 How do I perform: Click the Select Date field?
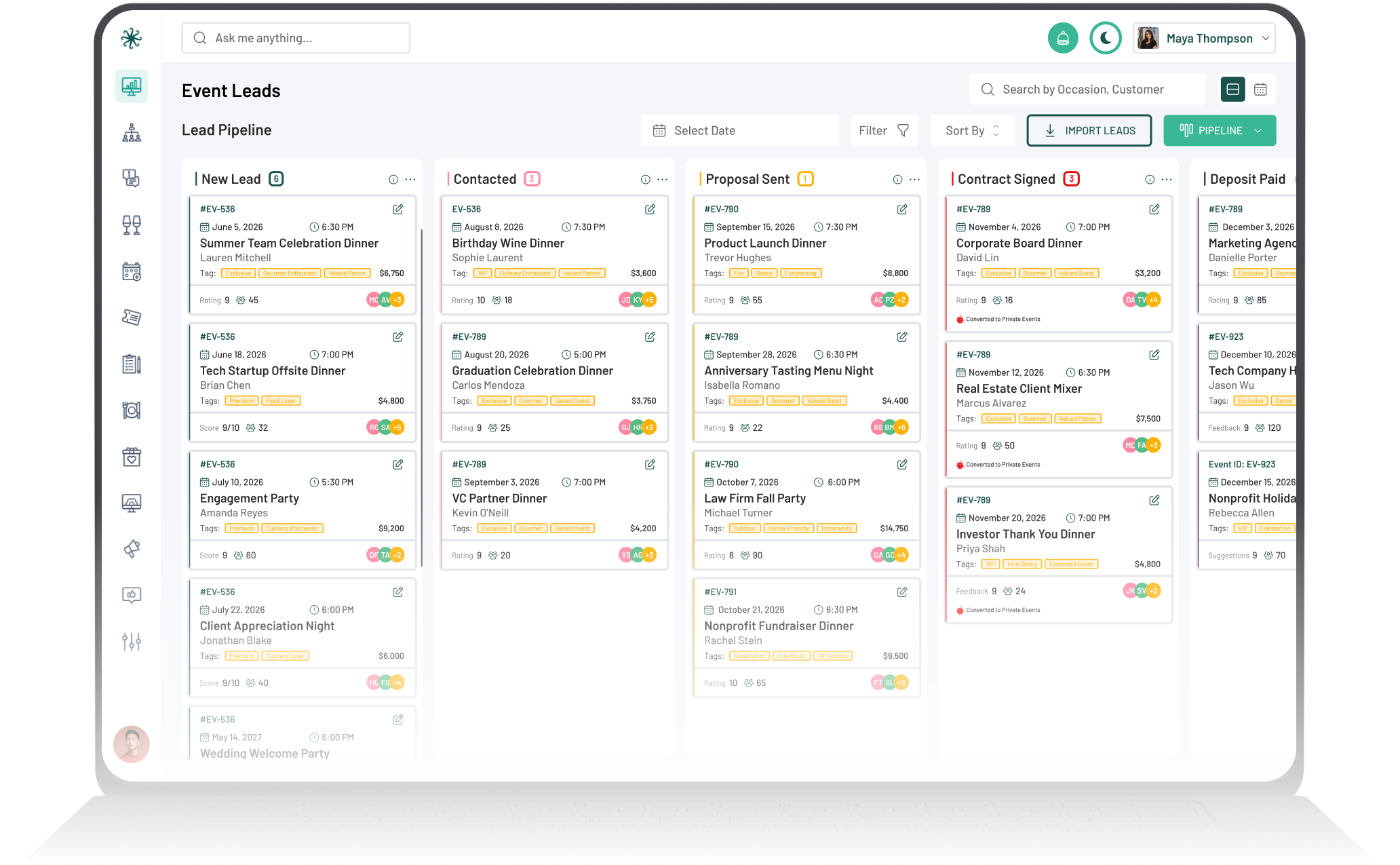pos(739,130)
